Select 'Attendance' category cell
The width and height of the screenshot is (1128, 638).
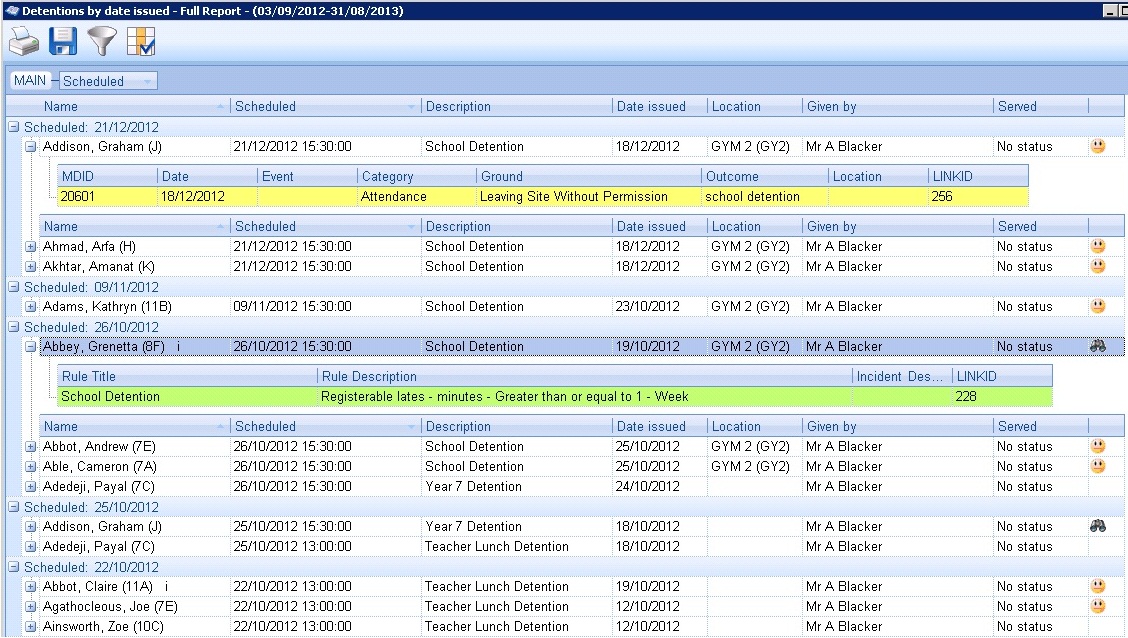pos(416,196)
